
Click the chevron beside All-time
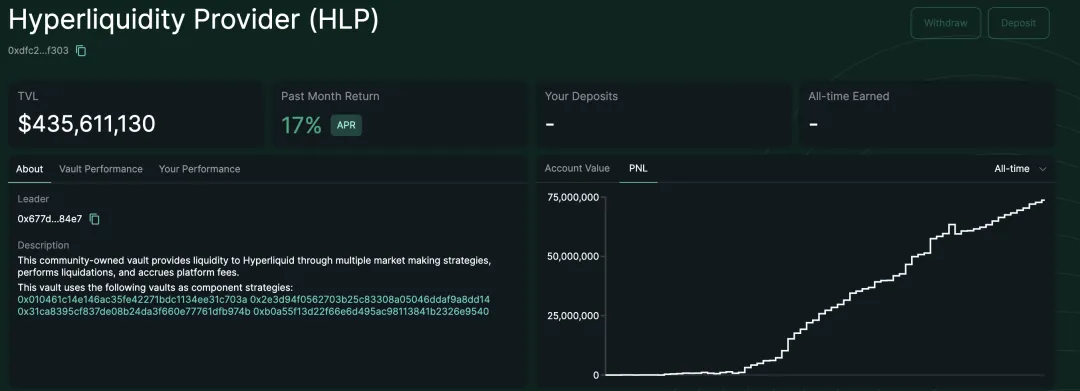tap(1042, 169)
